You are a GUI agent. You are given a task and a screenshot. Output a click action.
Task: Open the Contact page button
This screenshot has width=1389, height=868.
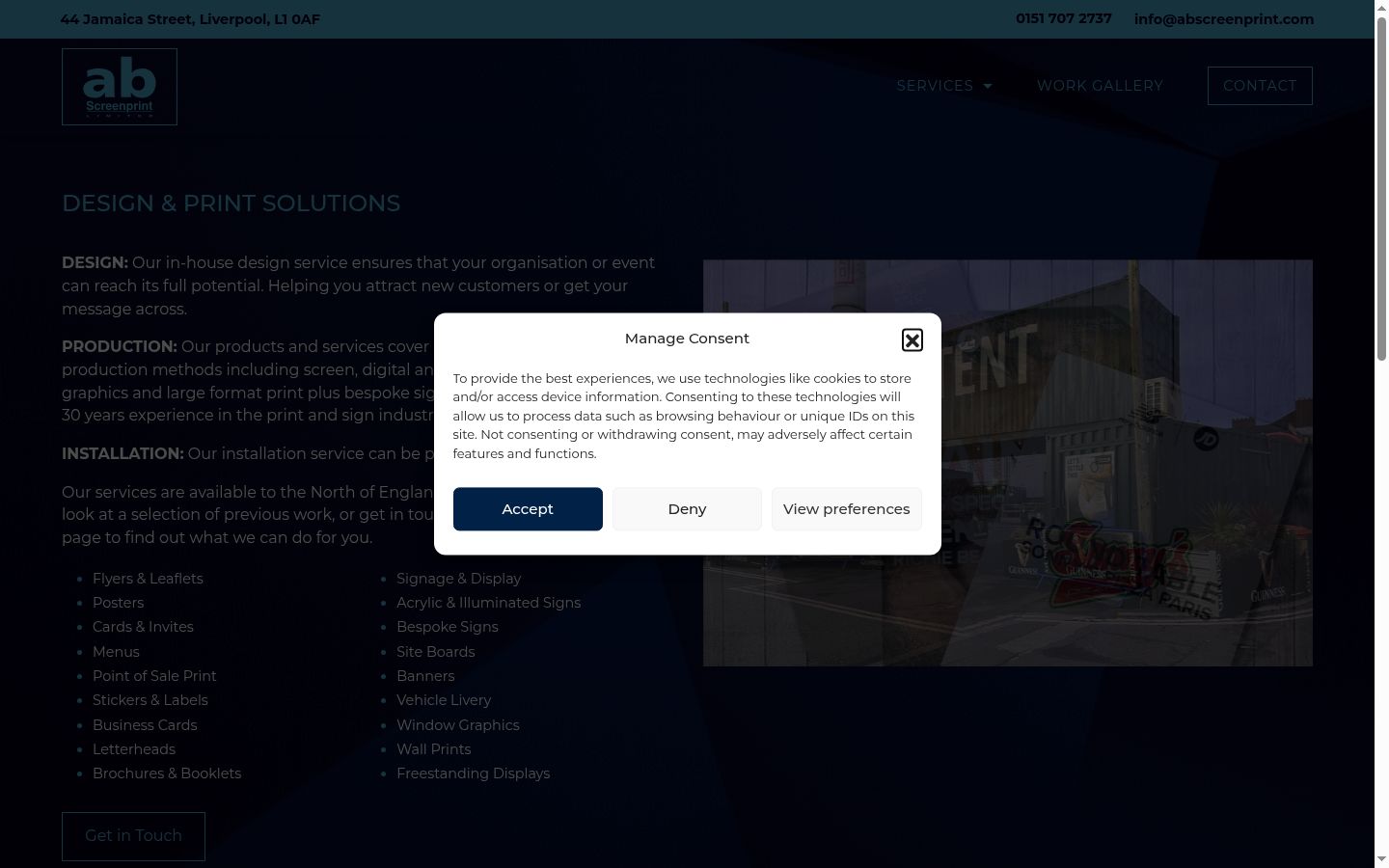tap(1260, 86)
